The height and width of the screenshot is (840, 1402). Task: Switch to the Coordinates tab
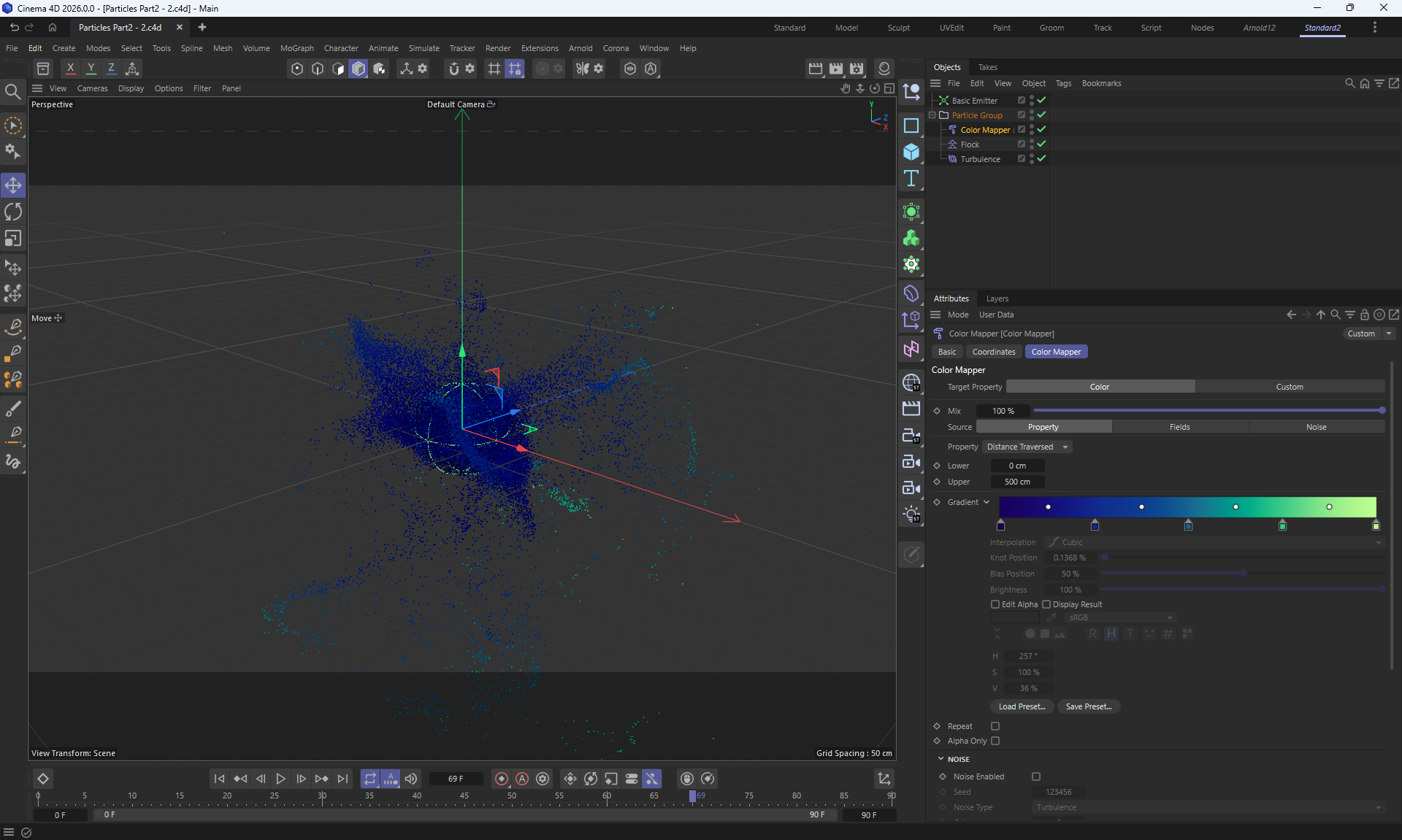993,352
